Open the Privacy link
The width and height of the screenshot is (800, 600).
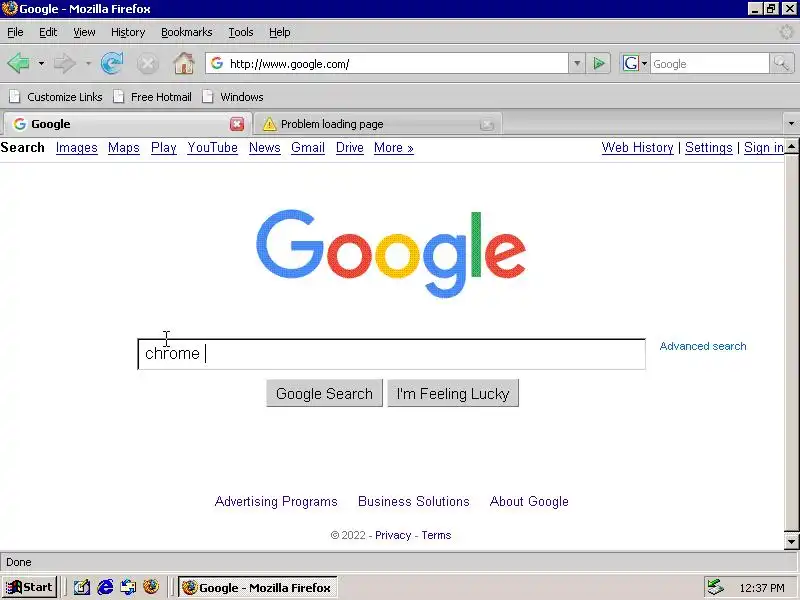pyautogui.click(x=393, y=535)
